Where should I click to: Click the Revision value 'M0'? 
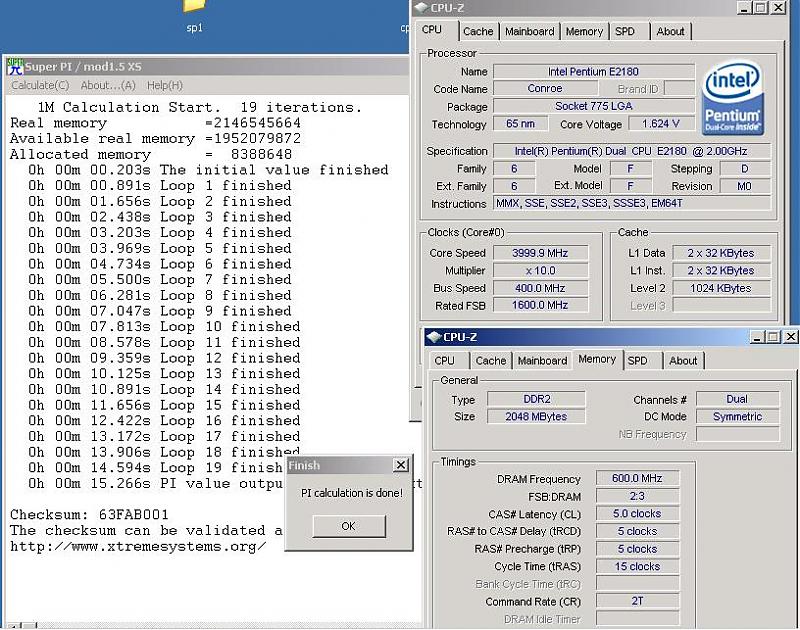click(x=744, y=186)
